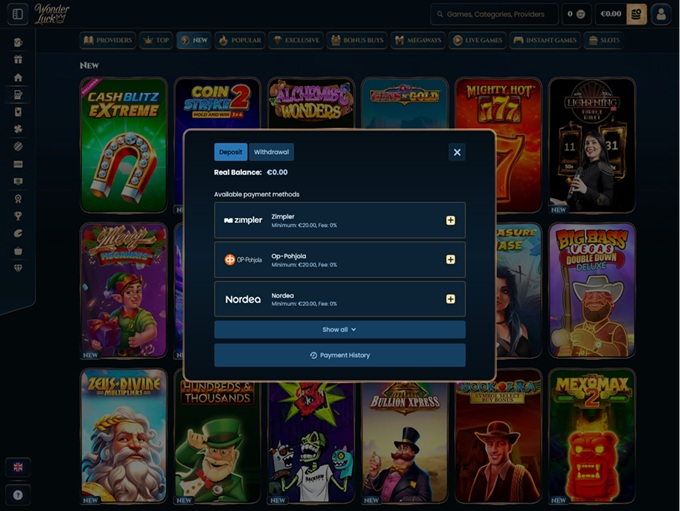Screen dimensions: 680x511
Task: Open the diamond icon in sidebar
Action: point(18,267)
